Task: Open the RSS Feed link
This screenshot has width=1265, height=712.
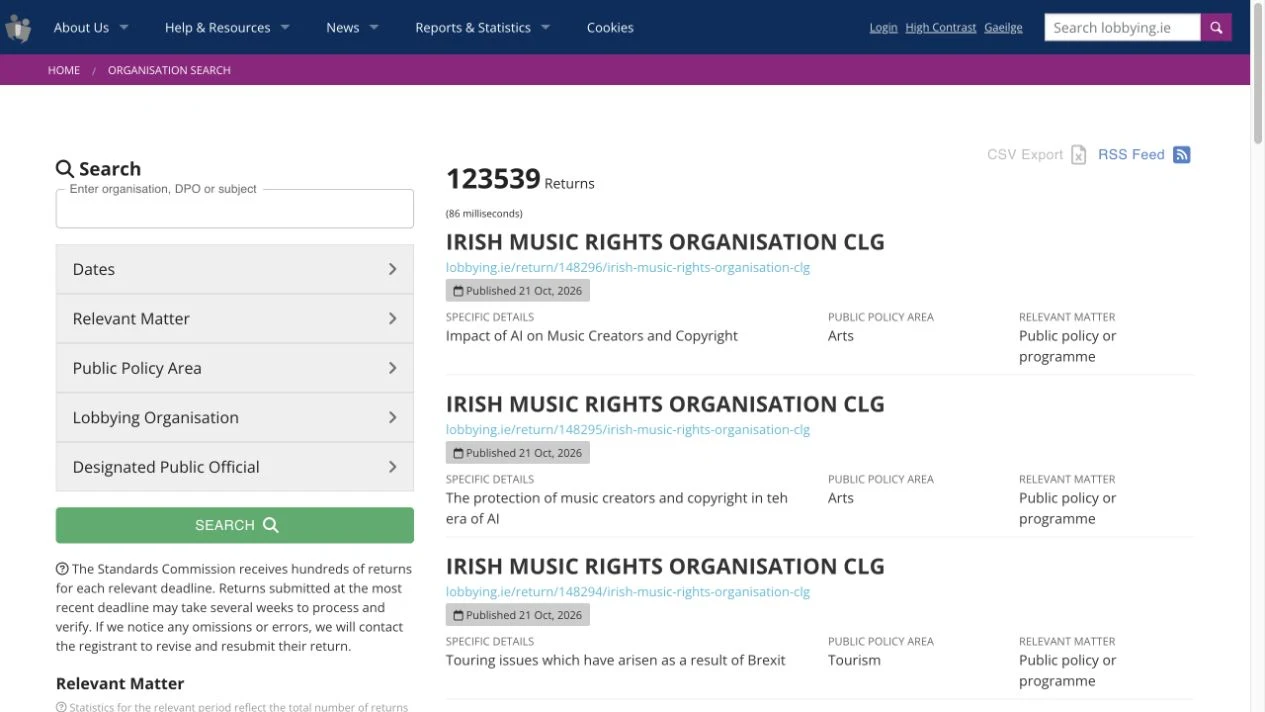Action: pyautogui.click(x=1131, y=155)
